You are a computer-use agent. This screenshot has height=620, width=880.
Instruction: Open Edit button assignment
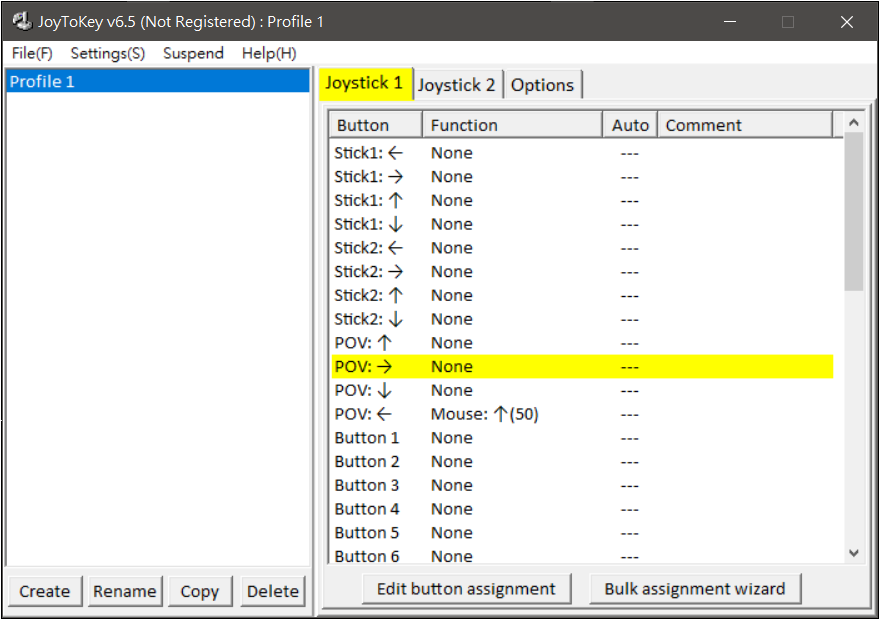(466, 589)
